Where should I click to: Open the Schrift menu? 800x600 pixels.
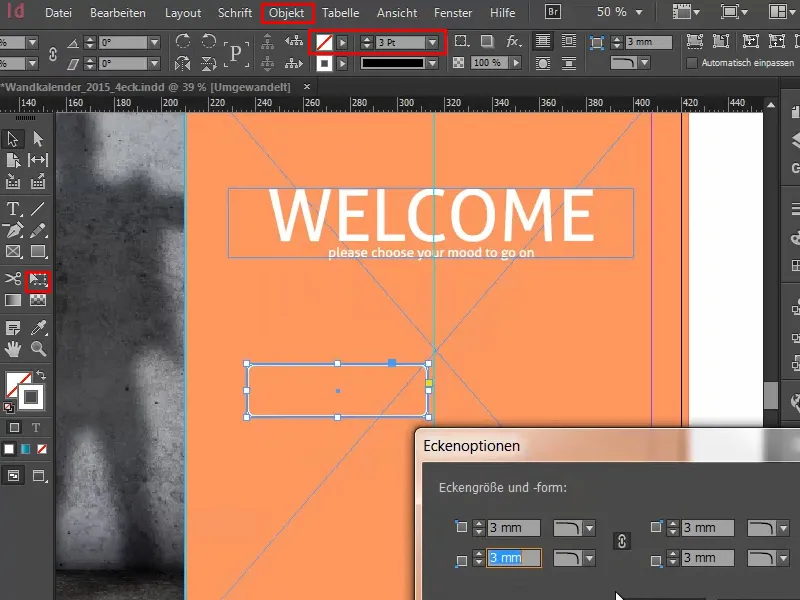coord(235,13)
